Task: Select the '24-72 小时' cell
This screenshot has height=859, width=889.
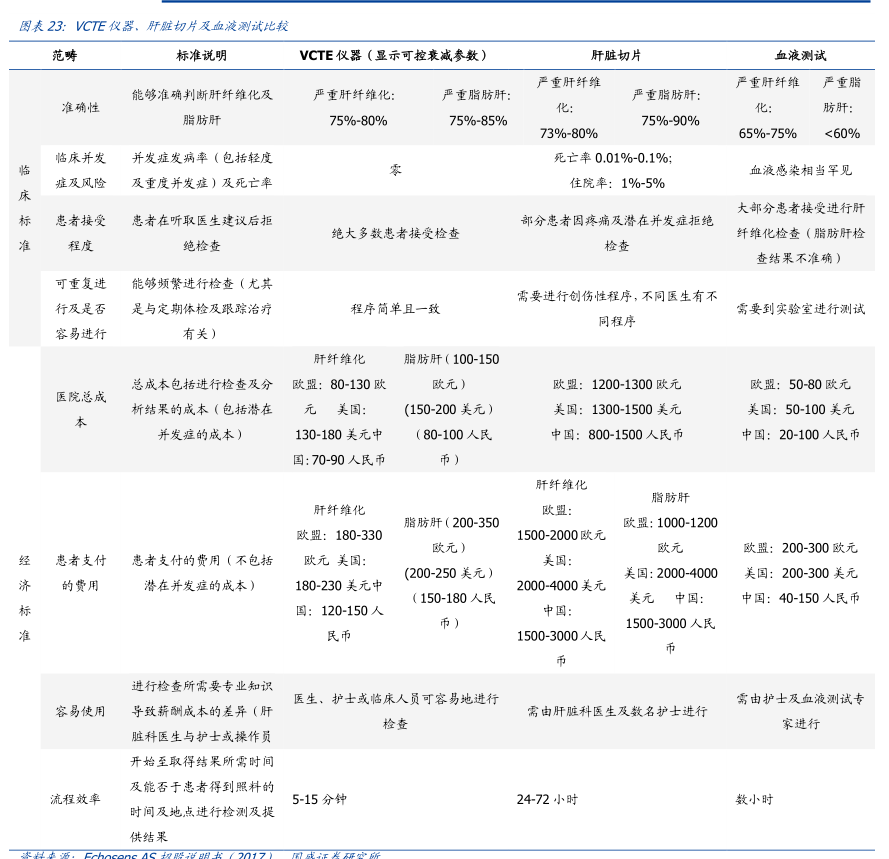Action: click(547, 799)
